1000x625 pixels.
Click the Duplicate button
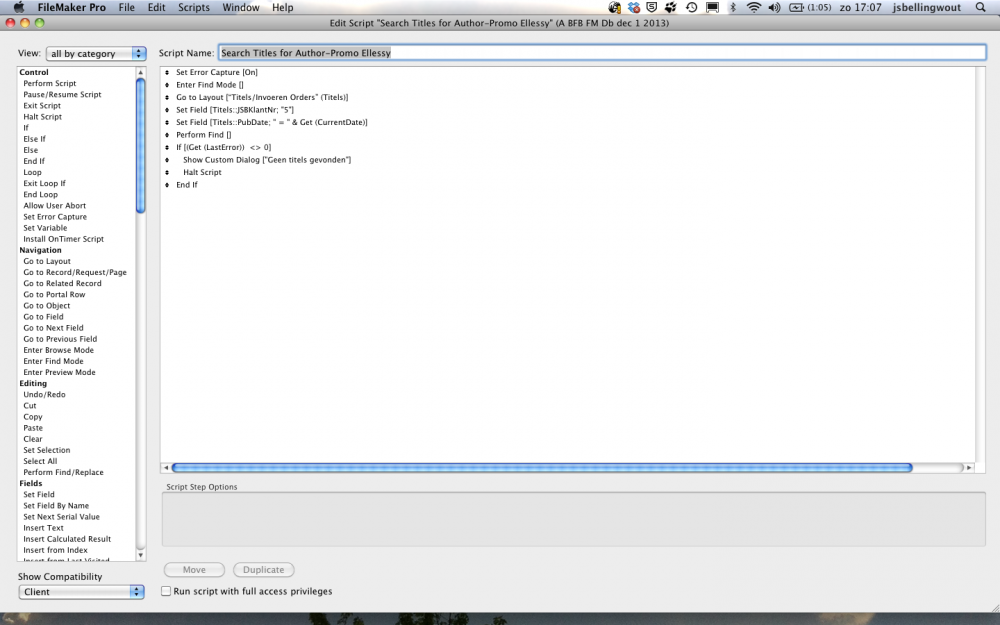(263, 570)
